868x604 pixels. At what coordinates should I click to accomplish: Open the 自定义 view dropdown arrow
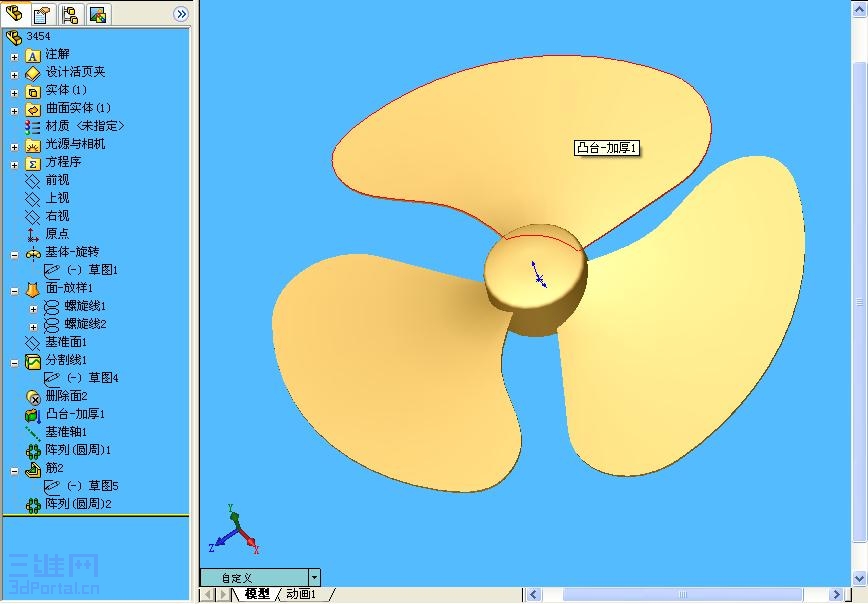click(x=314, y=577)
